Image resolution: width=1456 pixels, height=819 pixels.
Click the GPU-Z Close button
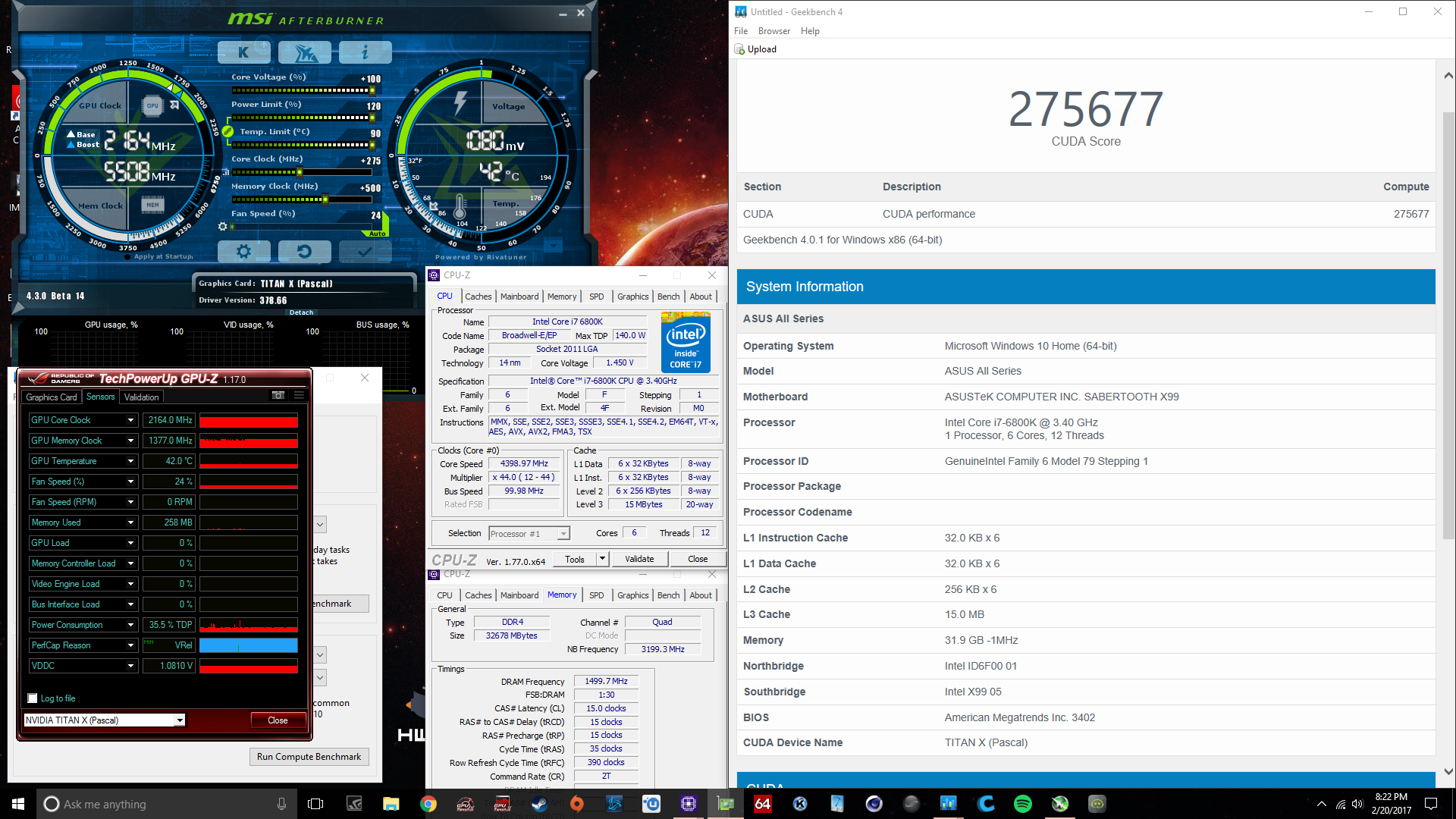click(x=278, y=720)
